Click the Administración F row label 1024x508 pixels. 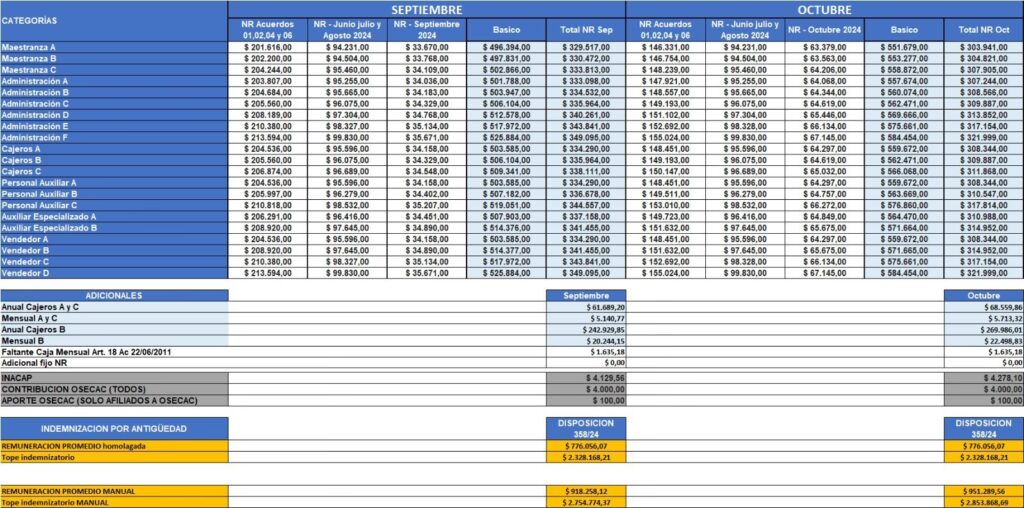[x=35, y=137]
